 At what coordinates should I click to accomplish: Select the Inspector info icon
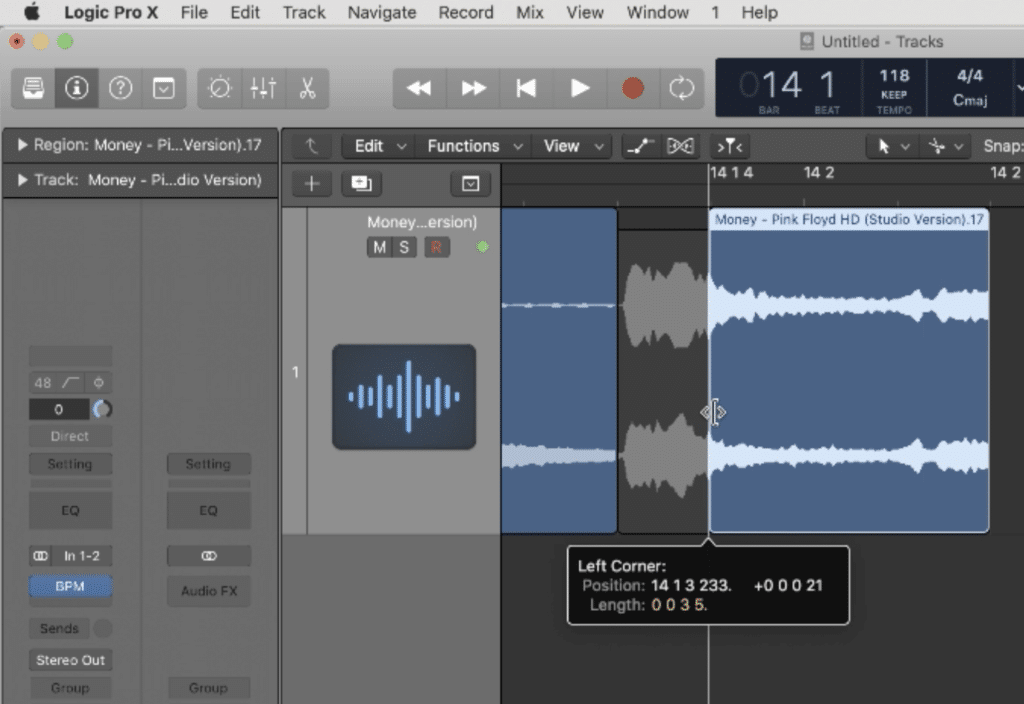click(x=78, y=88)
